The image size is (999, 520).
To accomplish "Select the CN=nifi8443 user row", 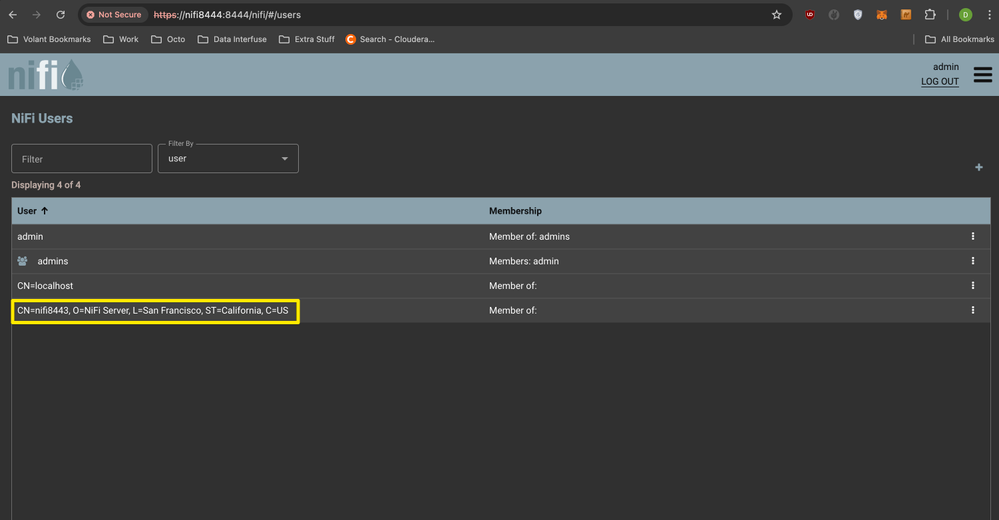I will pyautogui.click(x=501, y=310).
